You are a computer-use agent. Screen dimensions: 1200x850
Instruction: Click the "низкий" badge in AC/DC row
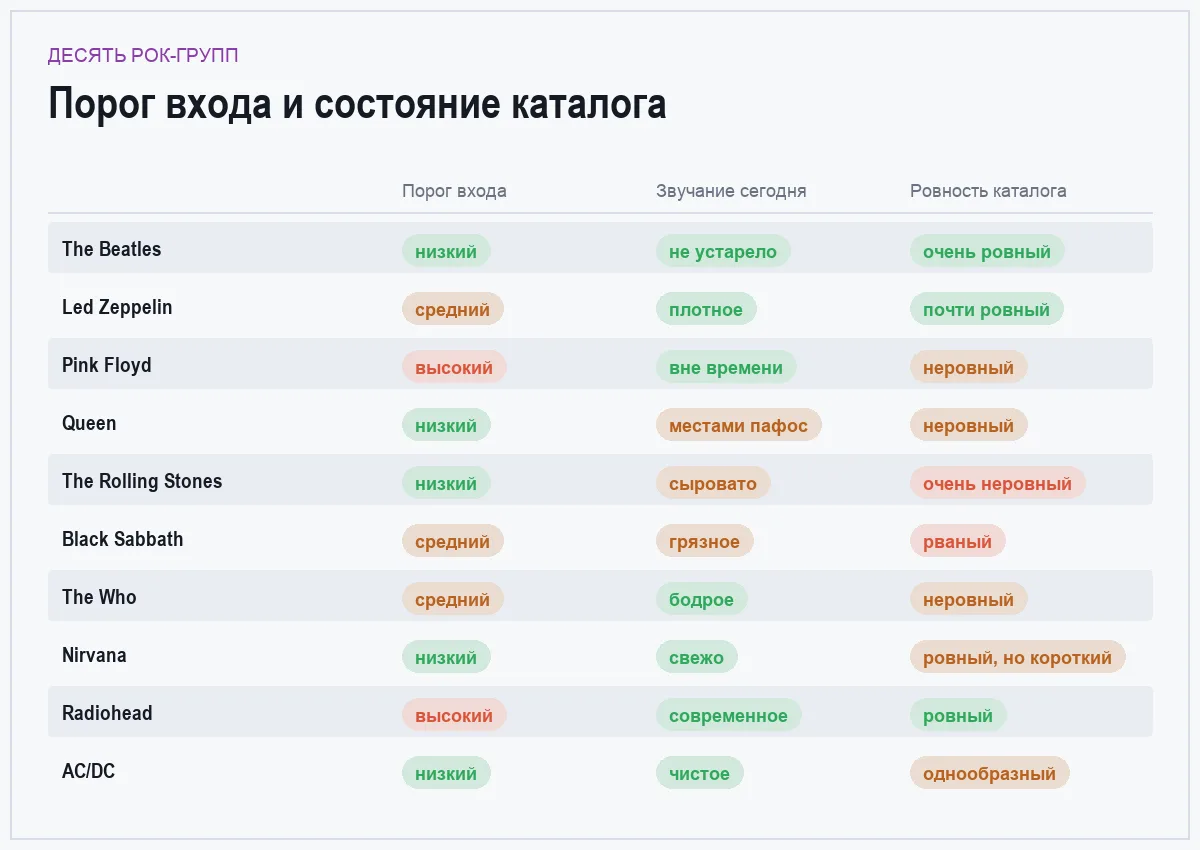[x=446, y=773]
